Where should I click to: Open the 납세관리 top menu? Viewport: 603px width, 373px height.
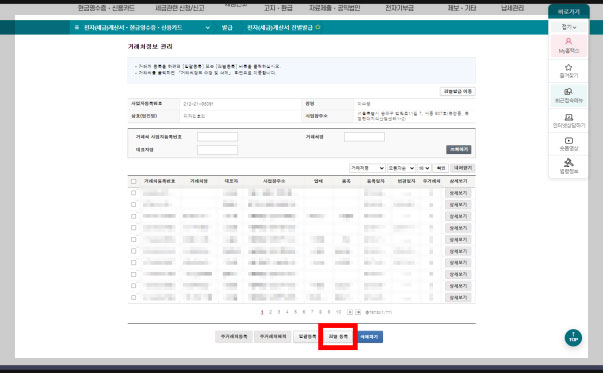tap(512, 8)
